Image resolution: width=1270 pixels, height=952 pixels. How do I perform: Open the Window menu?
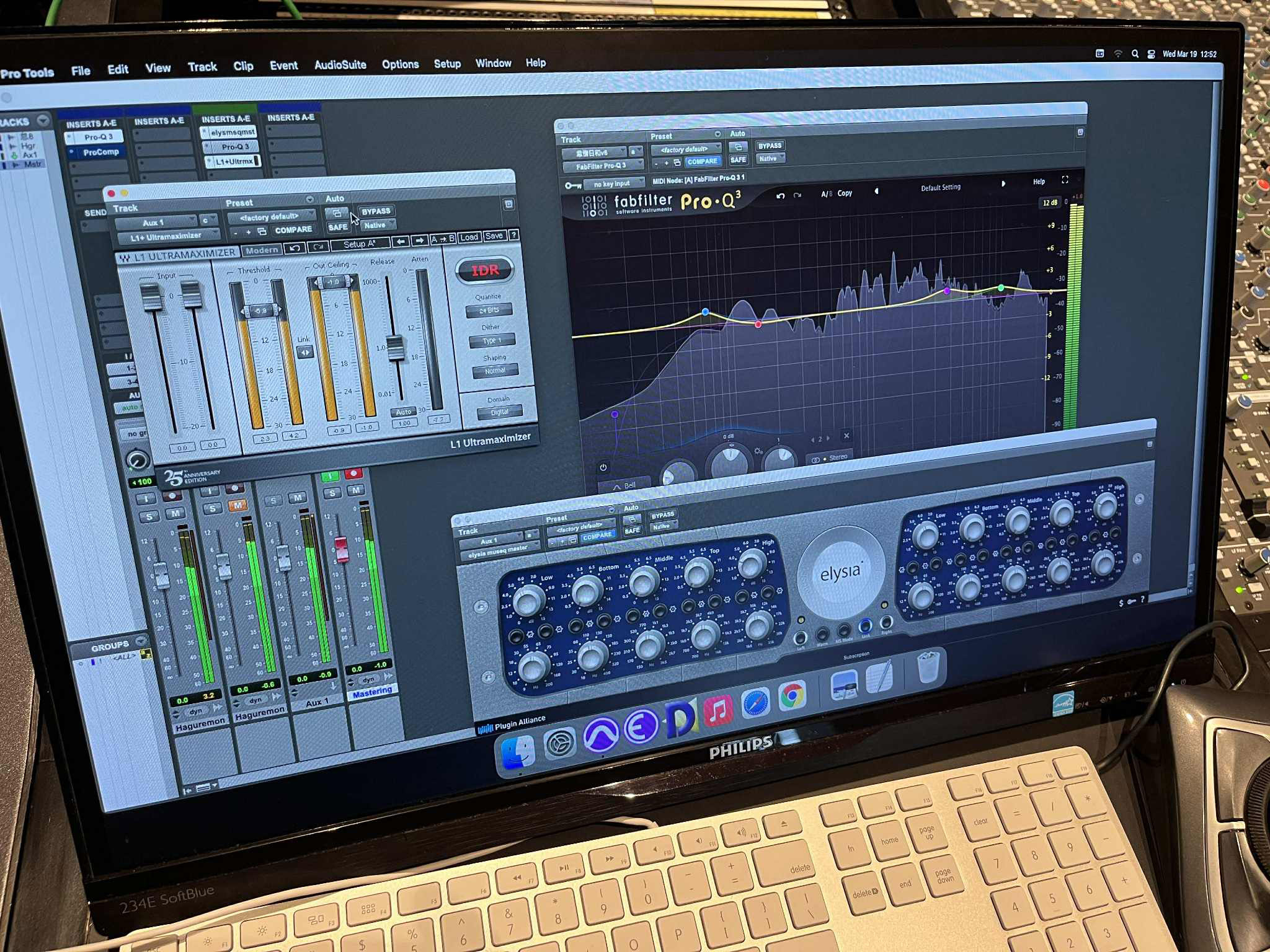pyautogui.click(x=493, y=63)
